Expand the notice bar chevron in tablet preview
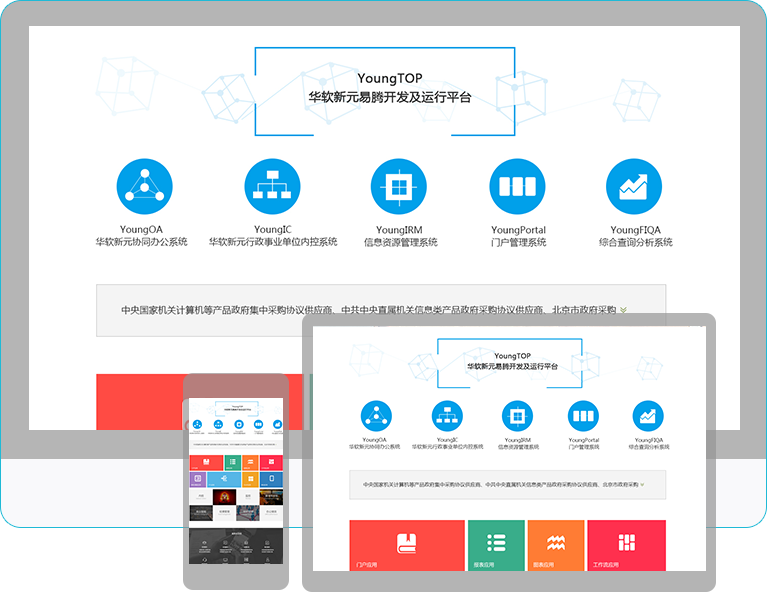This screenshot has height=592, width=767. click(641, 486)
